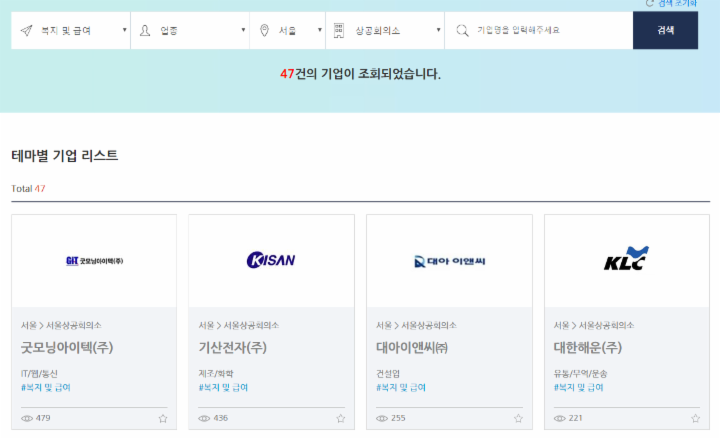Click the 255 view count

coord(398,418)
